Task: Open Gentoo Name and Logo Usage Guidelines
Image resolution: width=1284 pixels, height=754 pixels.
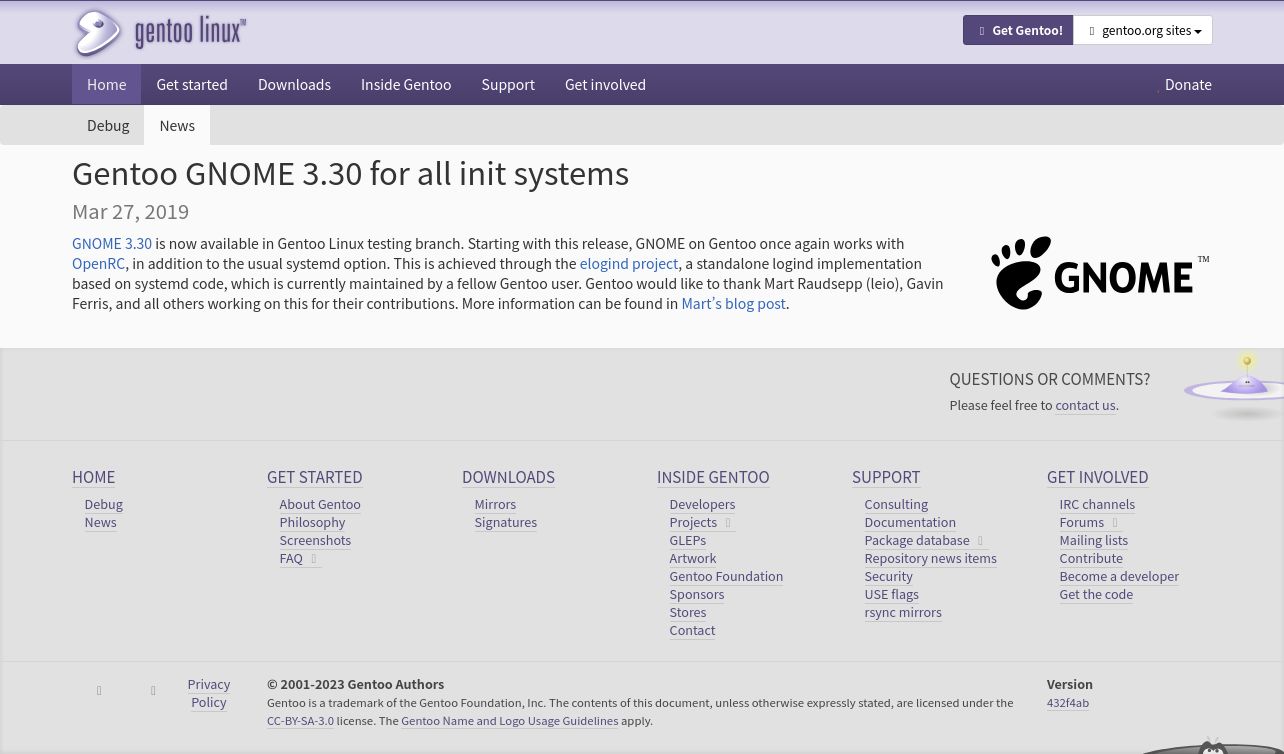Action: click(x=509, y=720)
